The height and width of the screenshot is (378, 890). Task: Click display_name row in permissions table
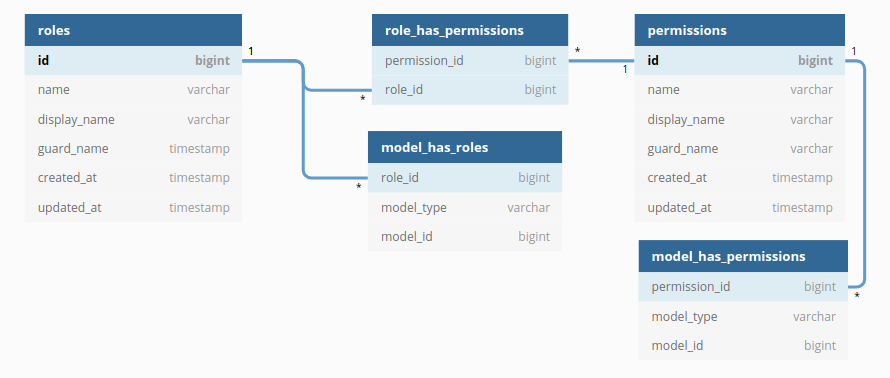740,120
